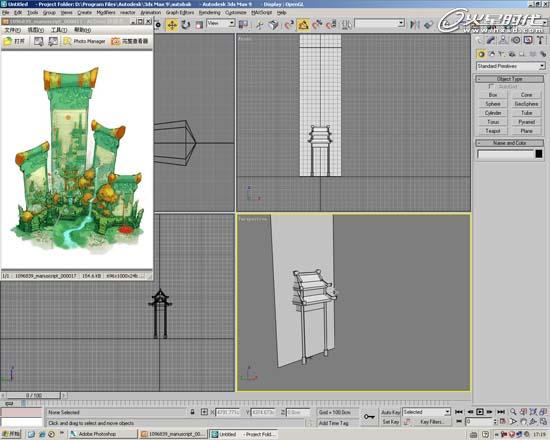Open the Selected key filter dropdown
This screenshot has height=440, width=550.
pos(426,412)
